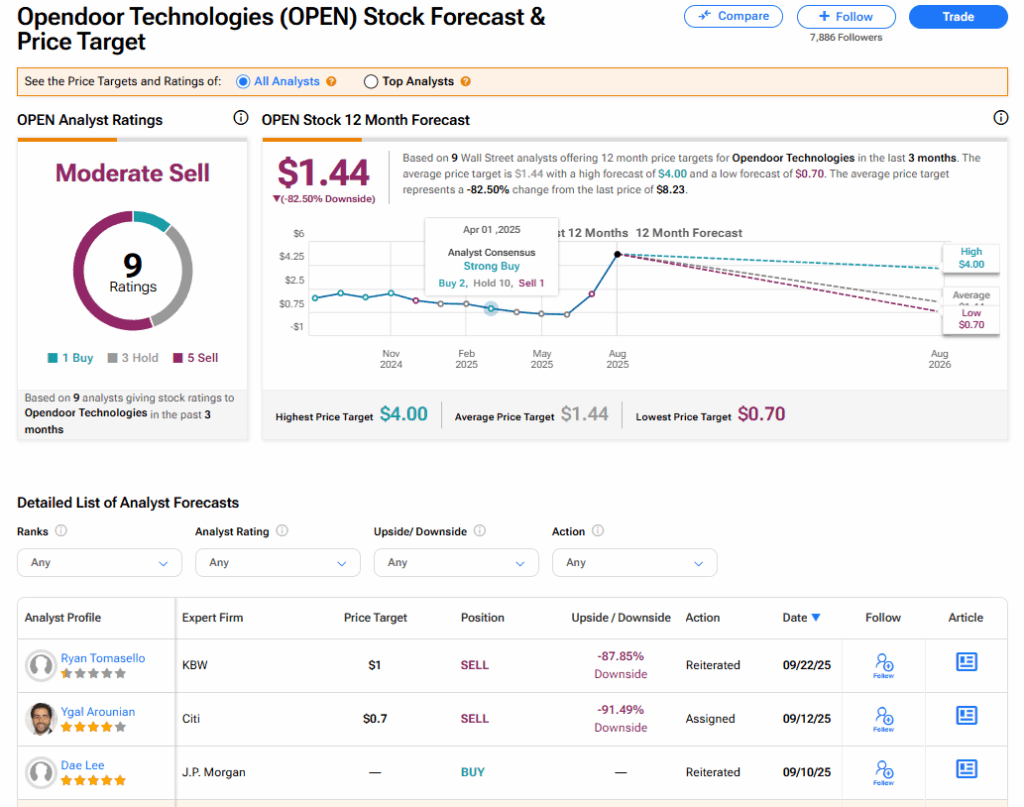Open Dae Lee analyst profile link
1024x807 pixels.
tap(82, 765)
